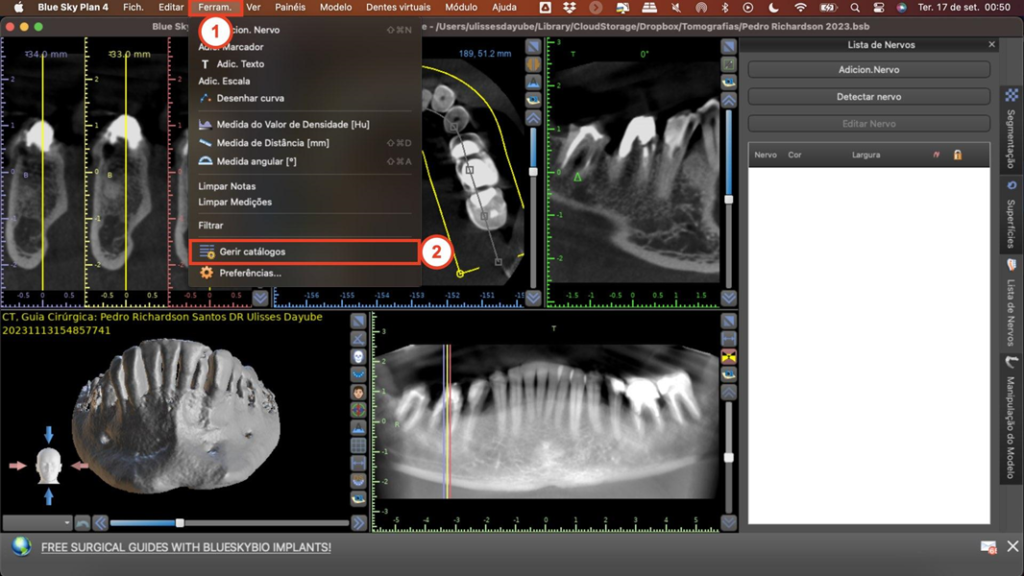Click the head orientation model in 3D view

(49, 465)
